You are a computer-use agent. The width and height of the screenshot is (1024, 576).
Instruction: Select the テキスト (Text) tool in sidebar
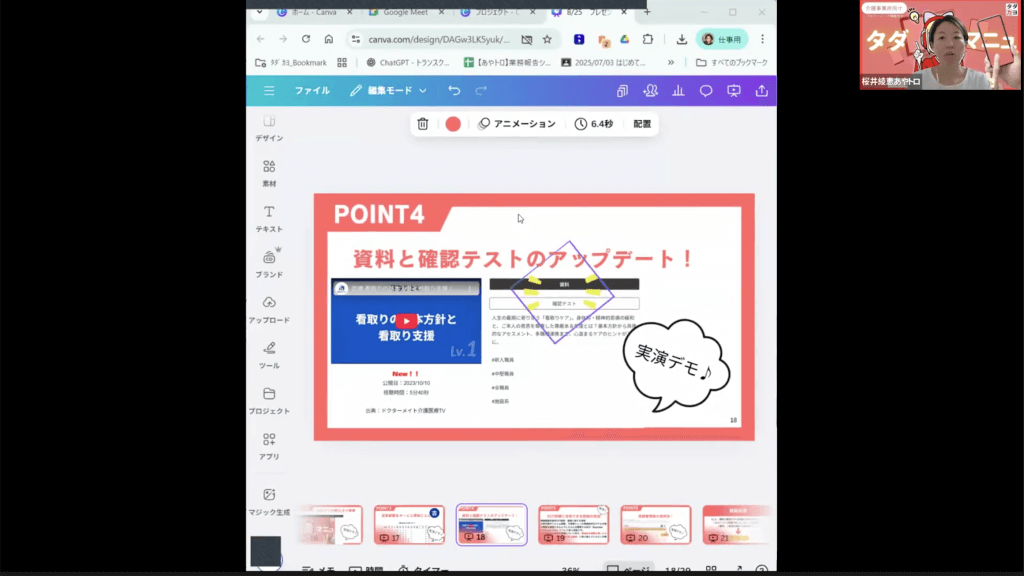tap(269, 218)
